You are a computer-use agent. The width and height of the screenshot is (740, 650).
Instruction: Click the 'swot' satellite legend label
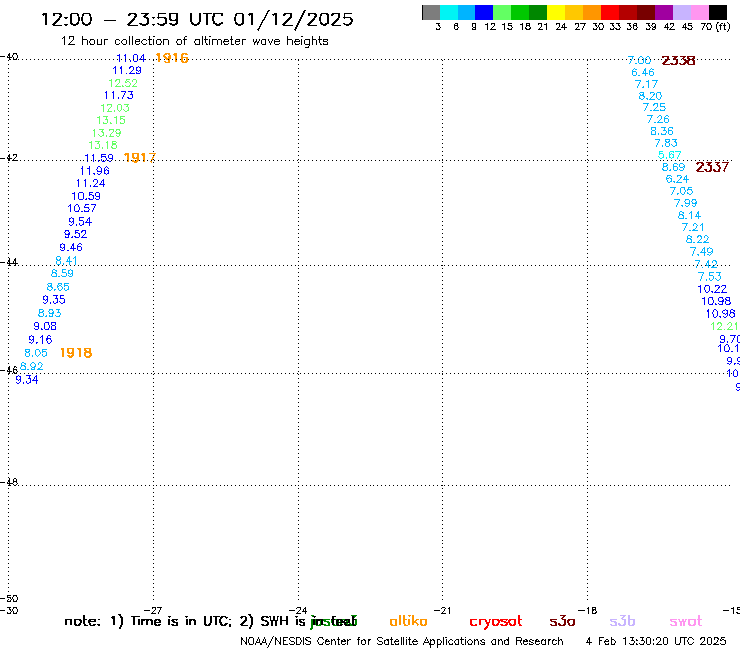pos(686,621)
